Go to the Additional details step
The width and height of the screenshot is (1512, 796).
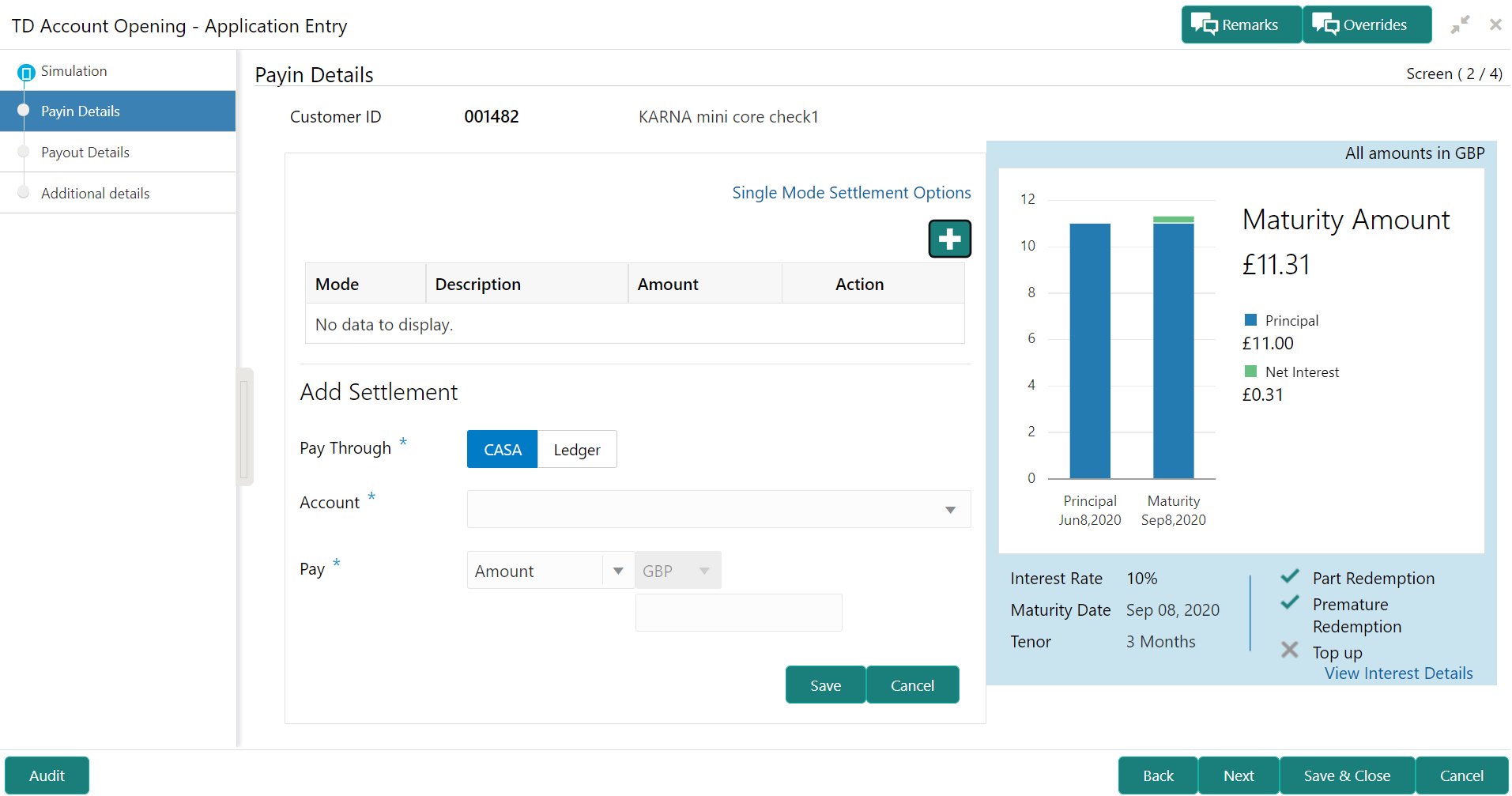point(118,194)
